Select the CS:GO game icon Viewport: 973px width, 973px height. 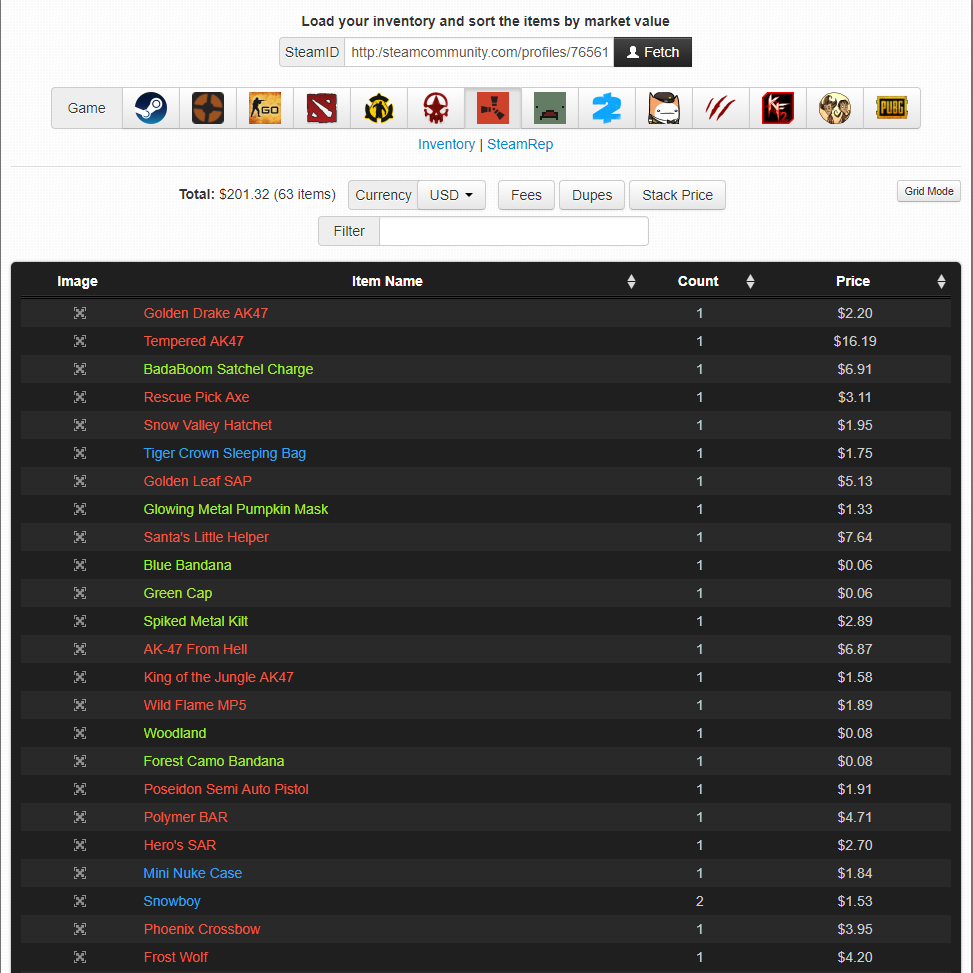(x=265, y=108)
